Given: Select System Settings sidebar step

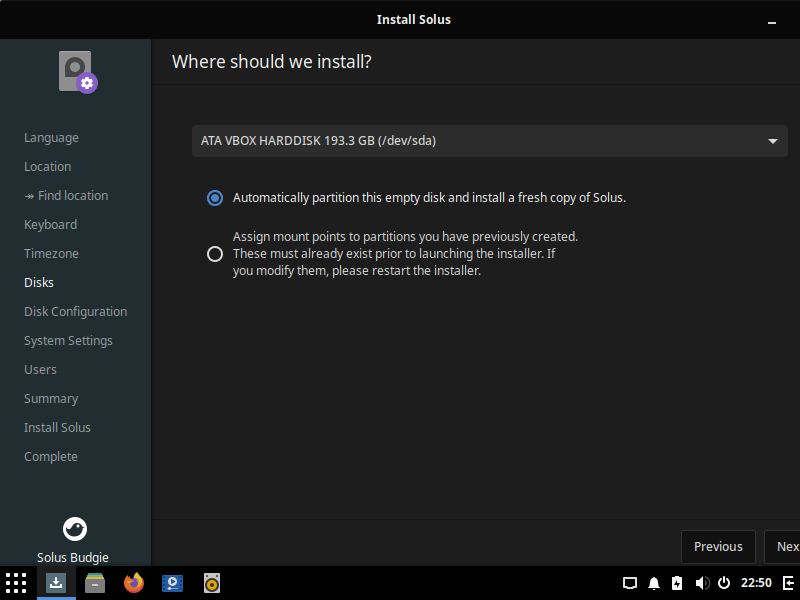Looking at the screenshot, I should (68, 341).
